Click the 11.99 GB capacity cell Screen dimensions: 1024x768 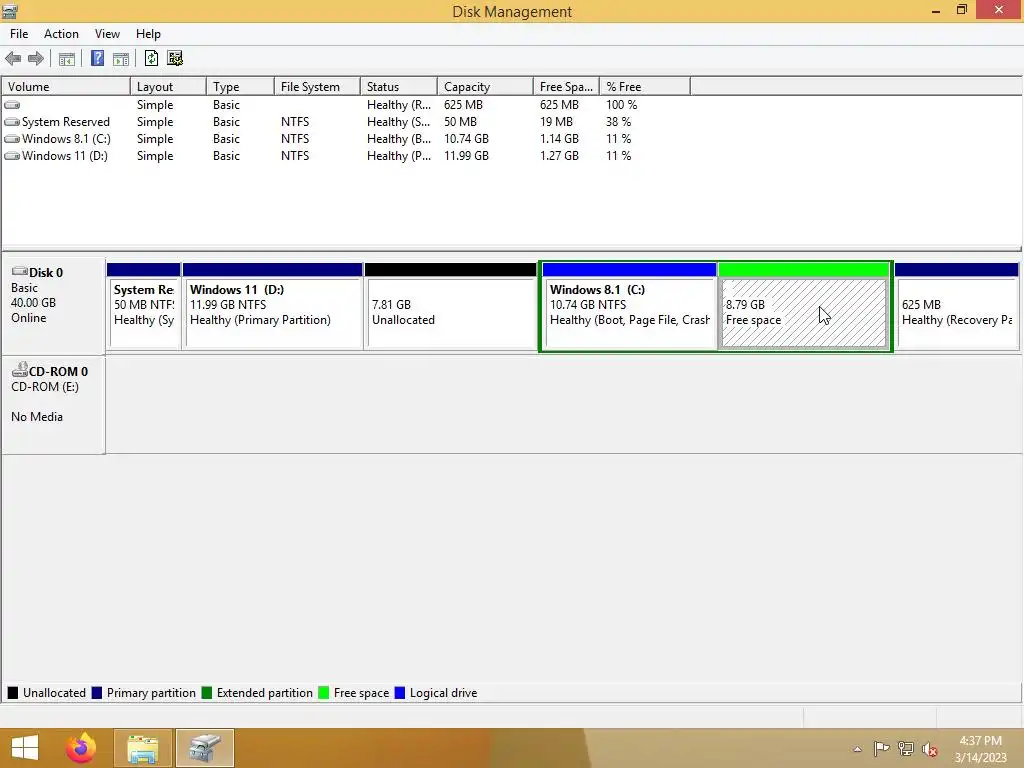pyautogui.click(x=466, y=155)
